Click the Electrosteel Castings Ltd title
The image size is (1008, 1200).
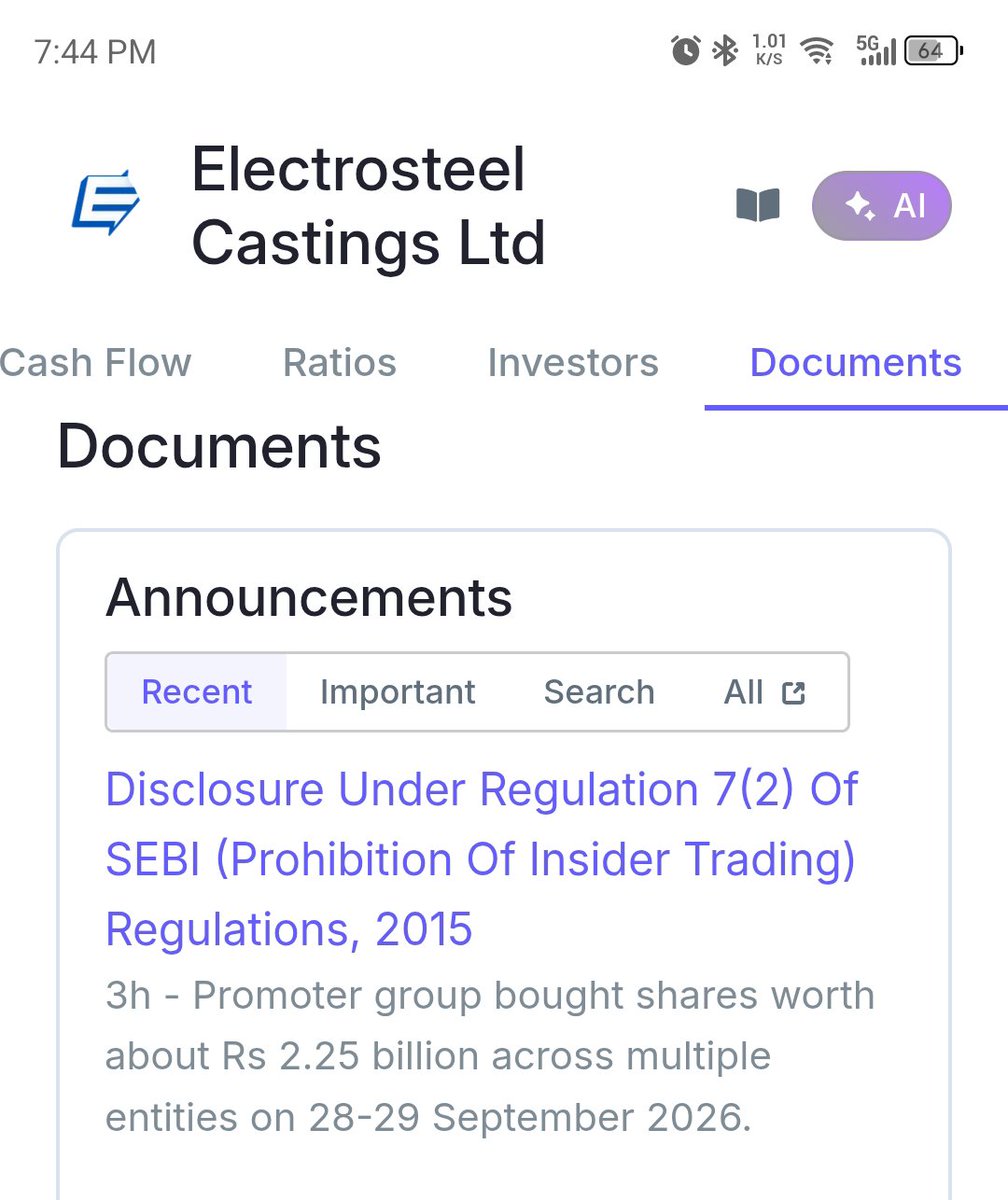pos(369,206)
